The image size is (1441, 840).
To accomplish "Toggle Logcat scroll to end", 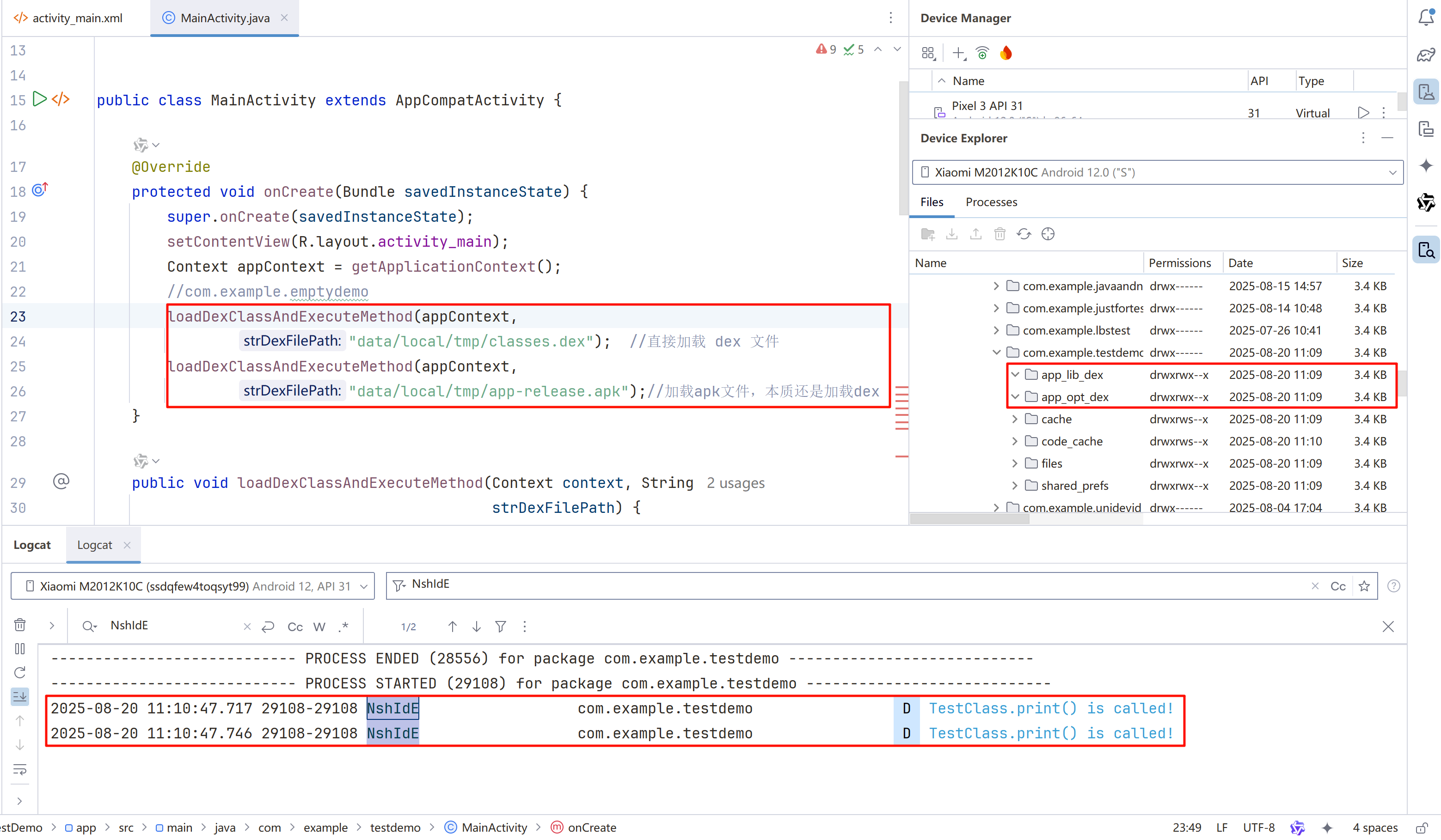I will click(x=20, y=697).
